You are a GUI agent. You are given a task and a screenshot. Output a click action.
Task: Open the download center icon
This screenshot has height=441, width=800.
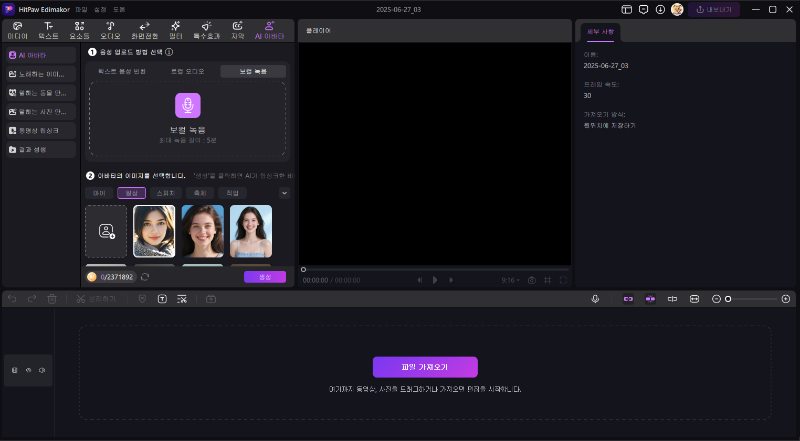(660, 10)
